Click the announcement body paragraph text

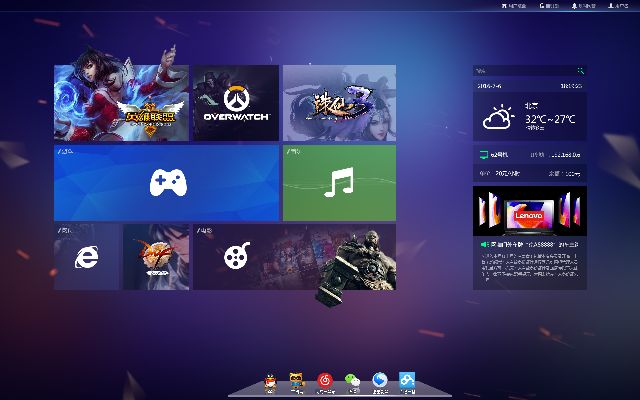click(530, 266)
